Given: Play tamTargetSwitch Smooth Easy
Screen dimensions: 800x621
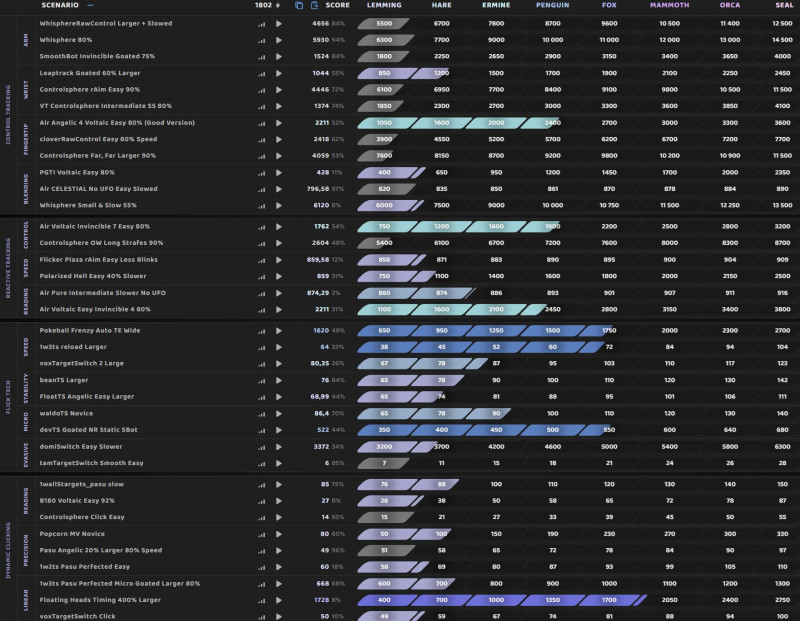Looking at the screenshot, I should coord(279,463).
